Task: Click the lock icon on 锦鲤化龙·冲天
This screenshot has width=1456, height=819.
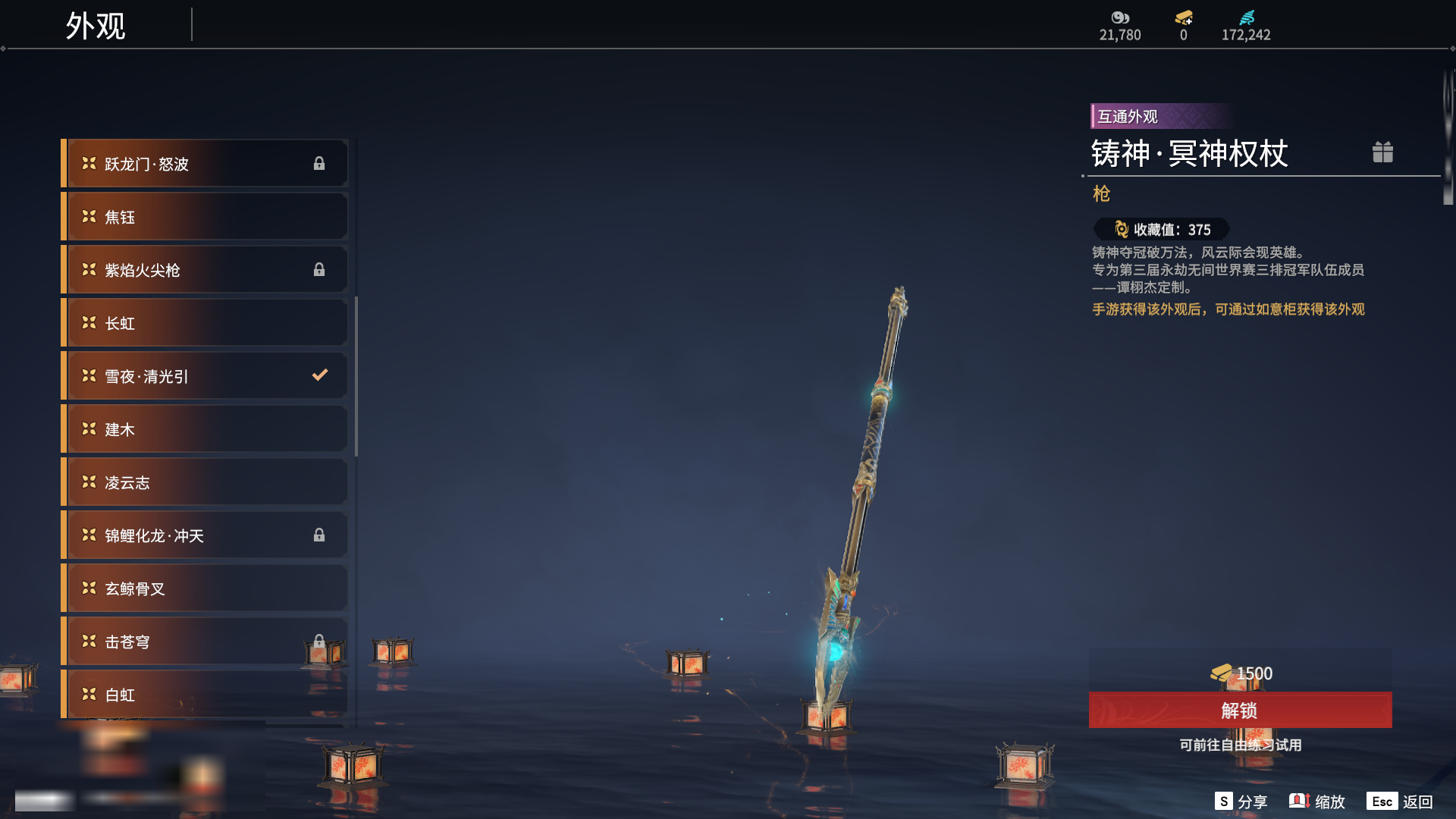Action: click(x=319, y=535)
